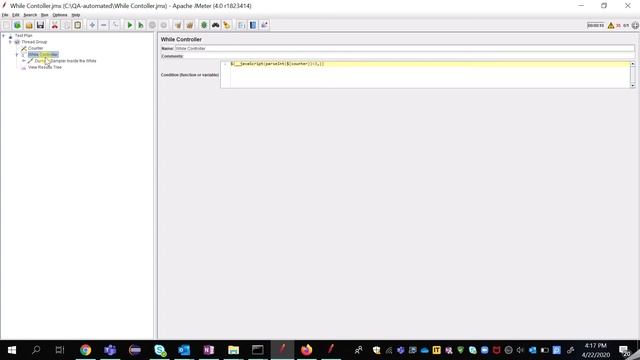Collapse the Test Plan tree node
The image size is (640, 360).
tap(4, 36)
